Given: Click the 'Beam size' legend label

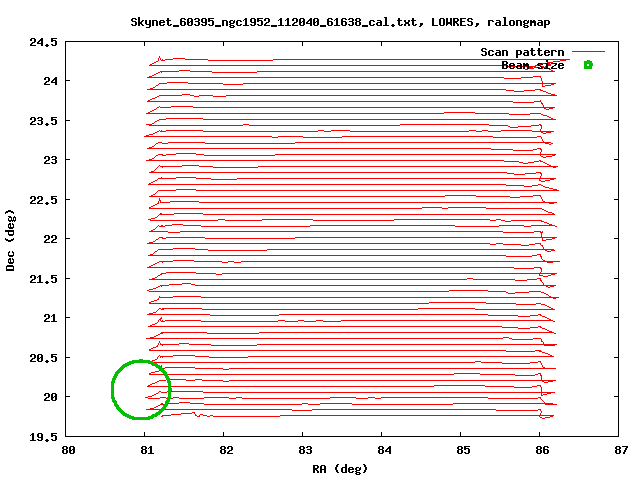Looking at the screenshot, I should click(533, 65).
